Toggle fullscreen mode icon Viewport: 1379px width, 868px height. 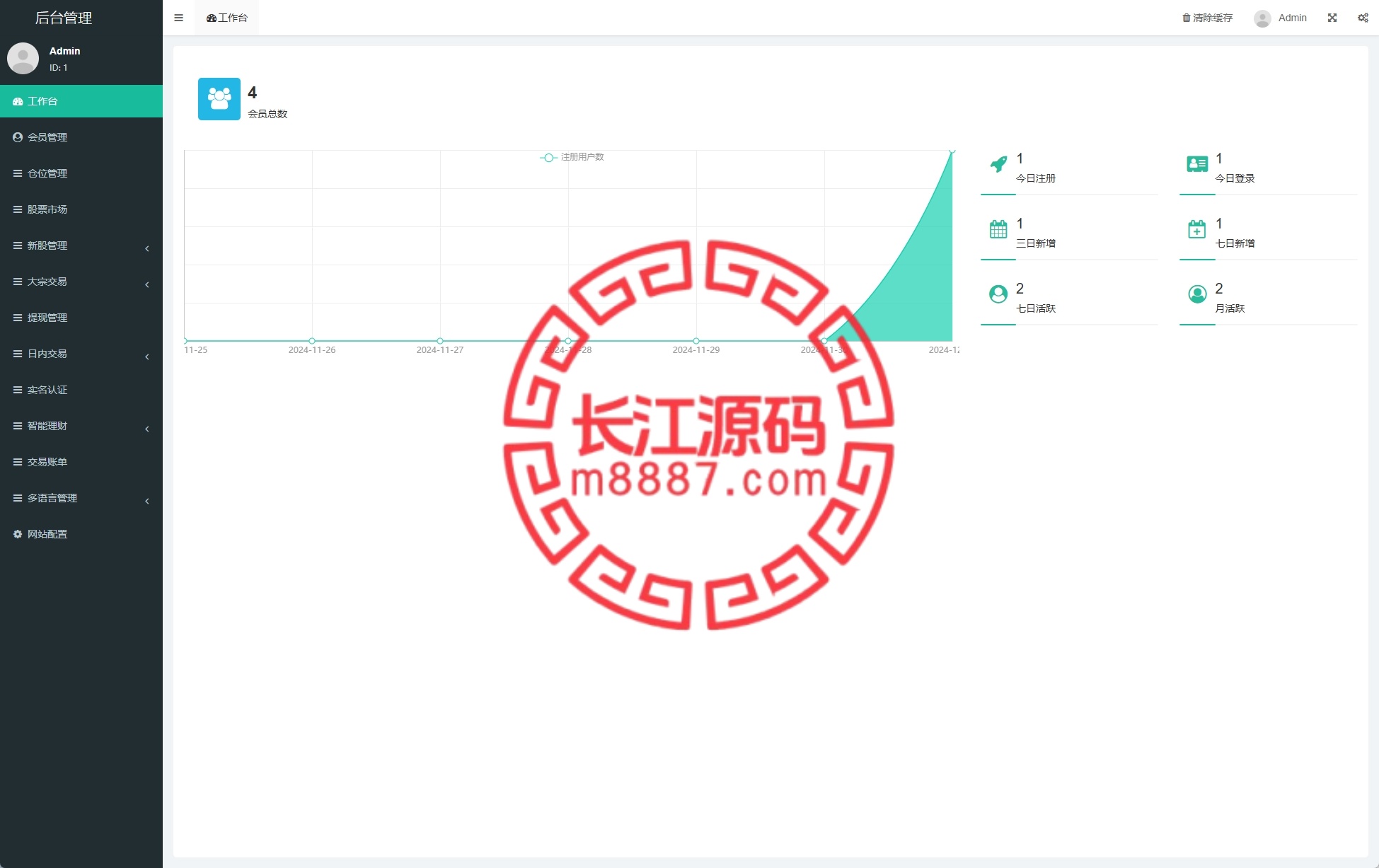[x=1332, y=18]
